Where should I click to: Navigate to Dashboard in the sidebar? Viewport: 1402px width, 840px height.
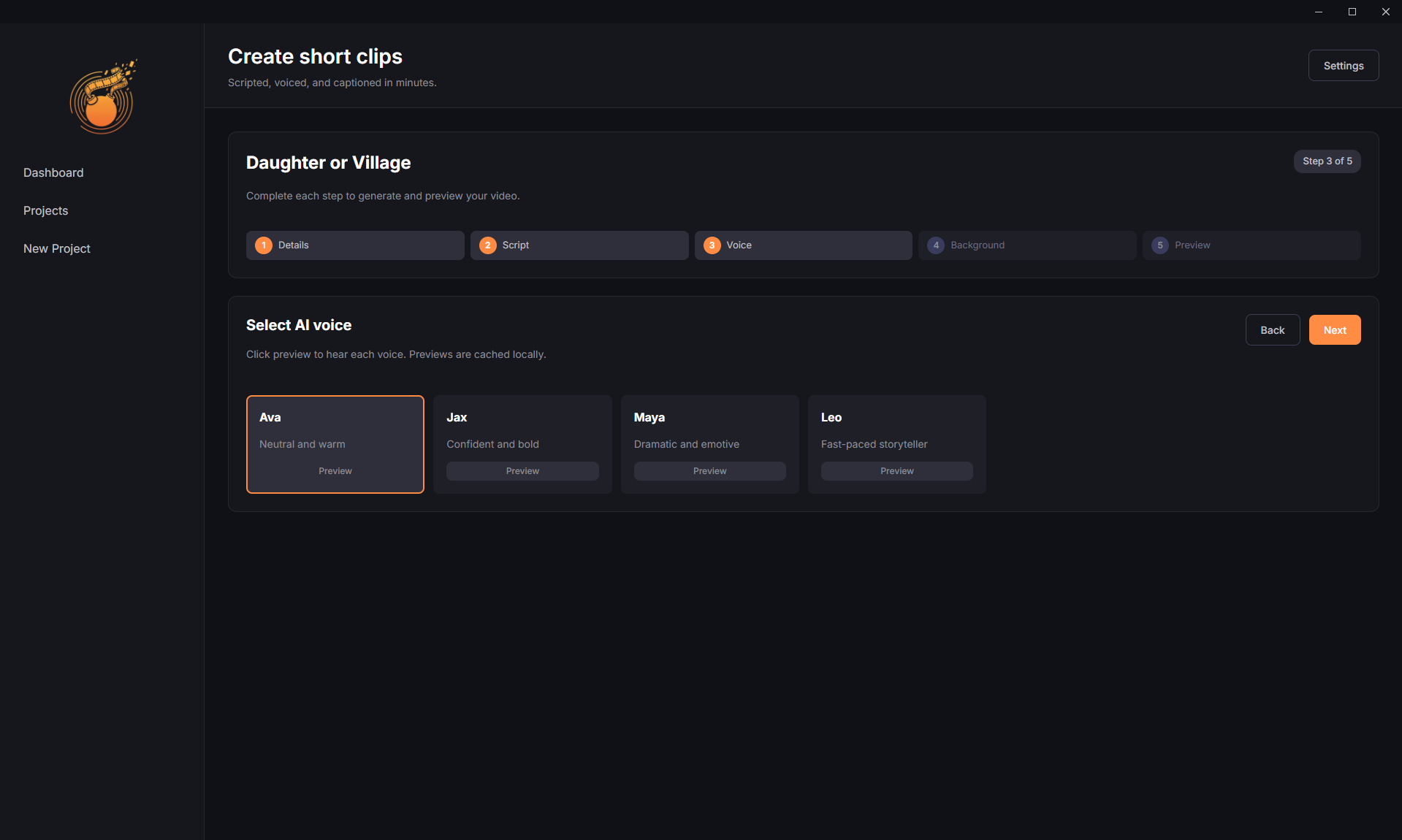click(x=53, y=172)
